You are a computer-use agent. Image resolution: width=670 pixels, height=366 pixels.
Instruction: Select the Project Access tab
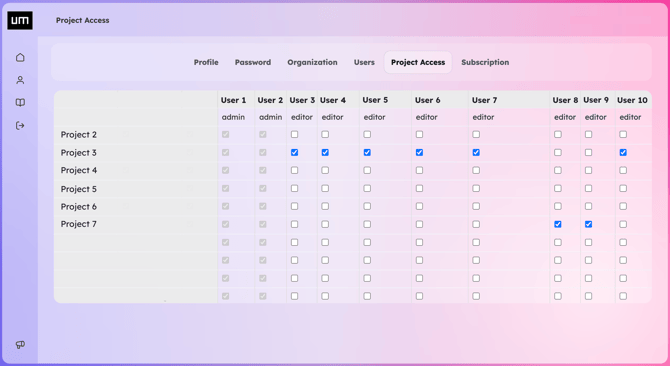[x=418, y=62]
